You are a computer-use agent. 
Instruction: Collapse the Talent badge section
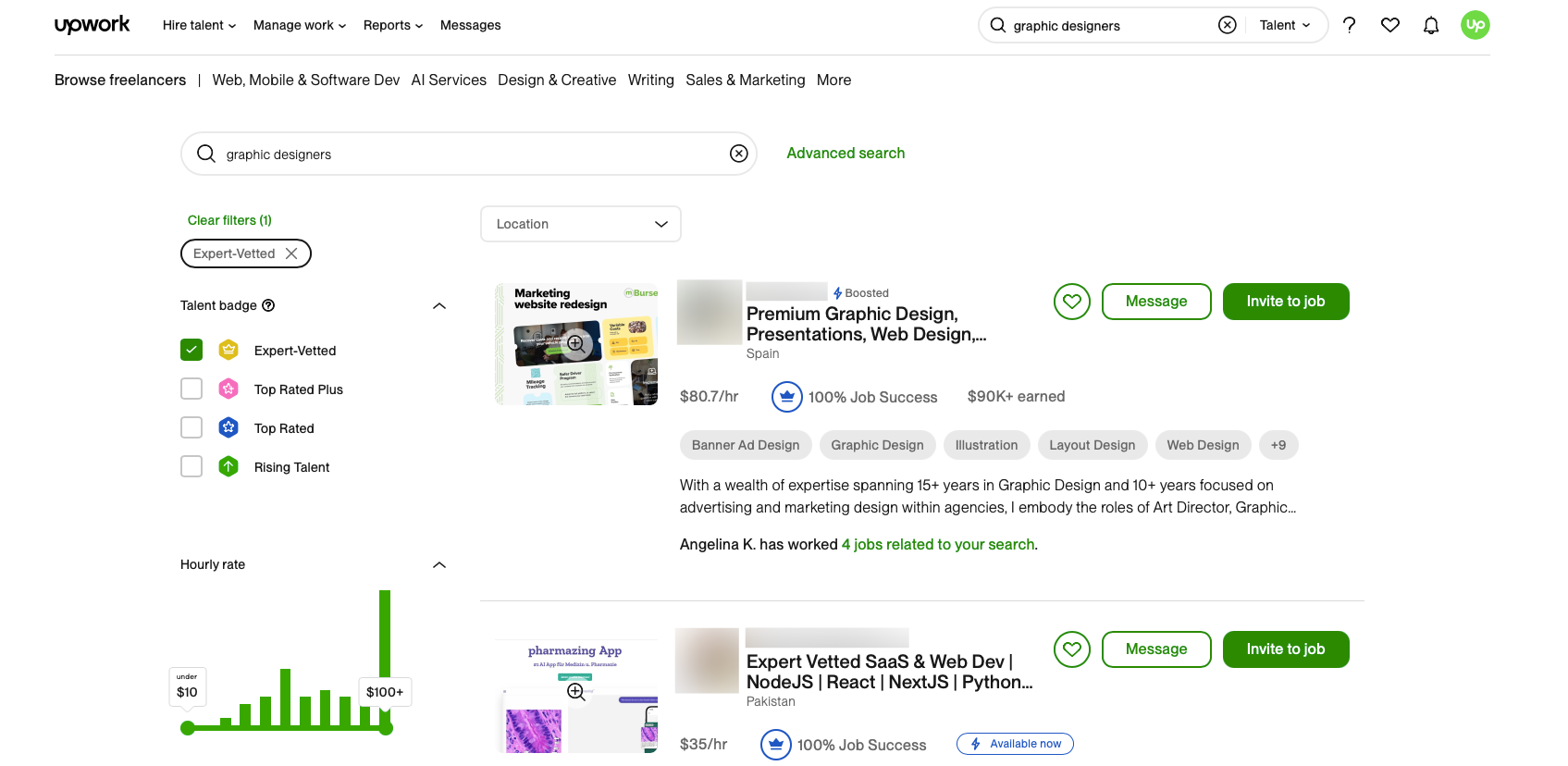click(x=439, y=305)
